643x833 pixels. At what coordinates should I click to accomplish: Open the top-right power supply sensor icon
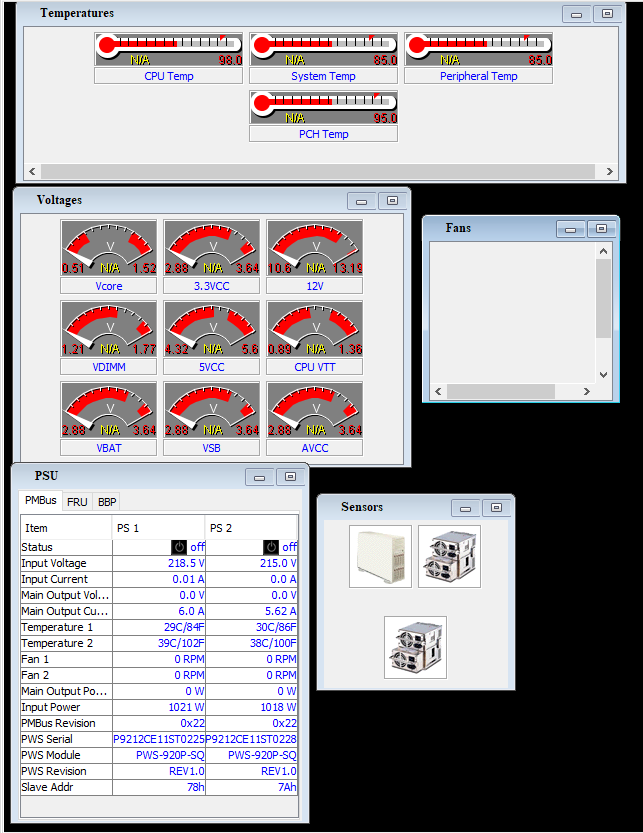click(x=450, y=556)
